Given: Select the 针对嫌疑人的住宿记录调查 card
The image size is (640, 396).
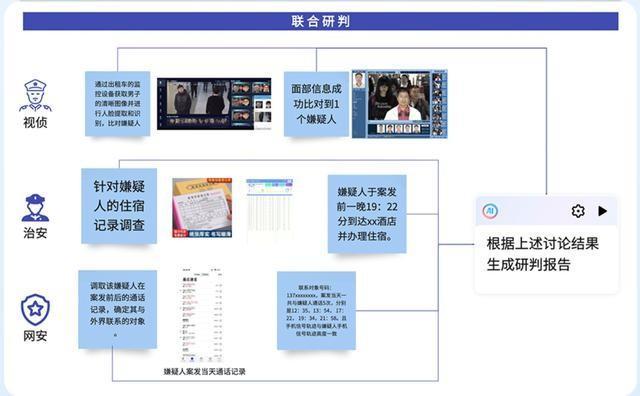Looking at the screenshot, I should click(x=119, y=206).
